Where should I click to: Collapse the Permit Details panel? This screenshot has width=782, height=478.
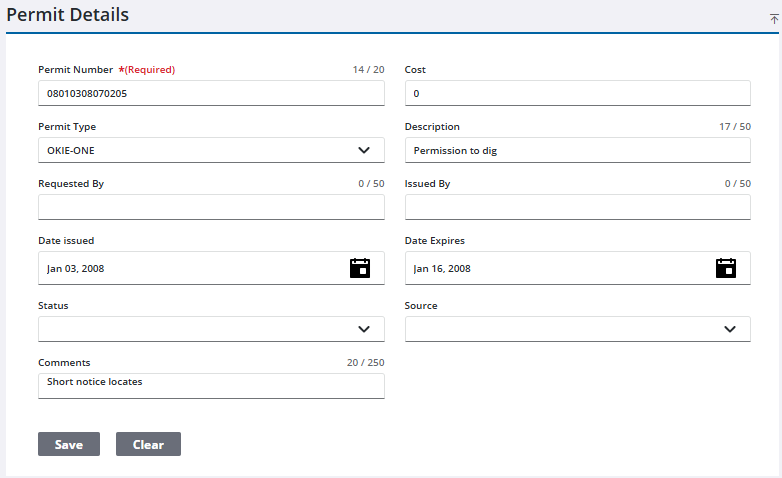point(773,18)
